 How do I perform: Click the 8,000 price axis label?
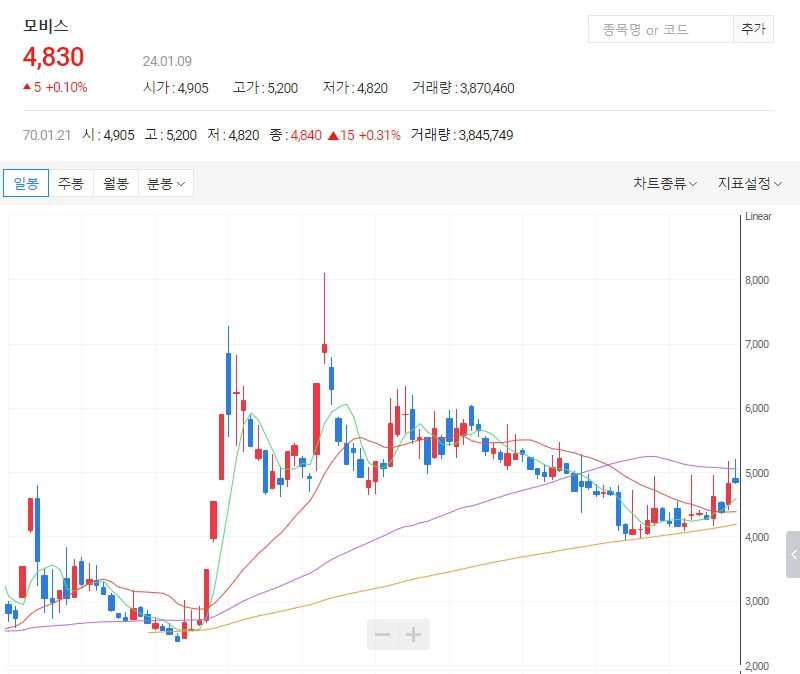coord(757,280)
